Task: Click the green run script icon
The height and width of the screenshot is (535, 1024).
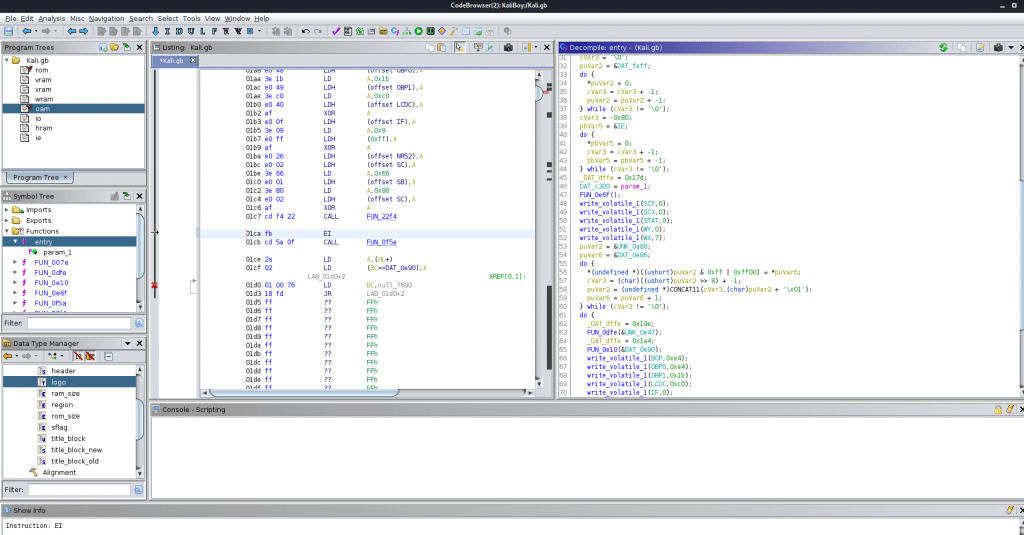Action: tap(419, 31)
